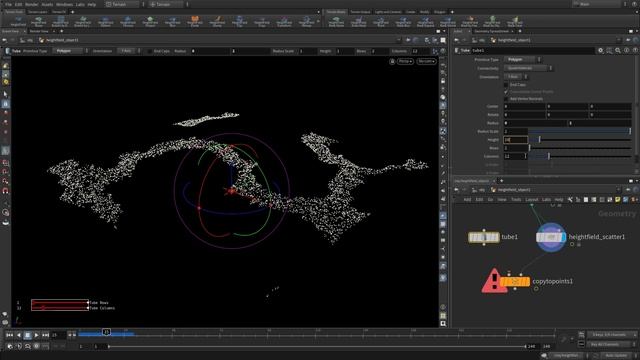
Task: Click the first Terrain Masks shelf tool
Action: click(336, 21)
